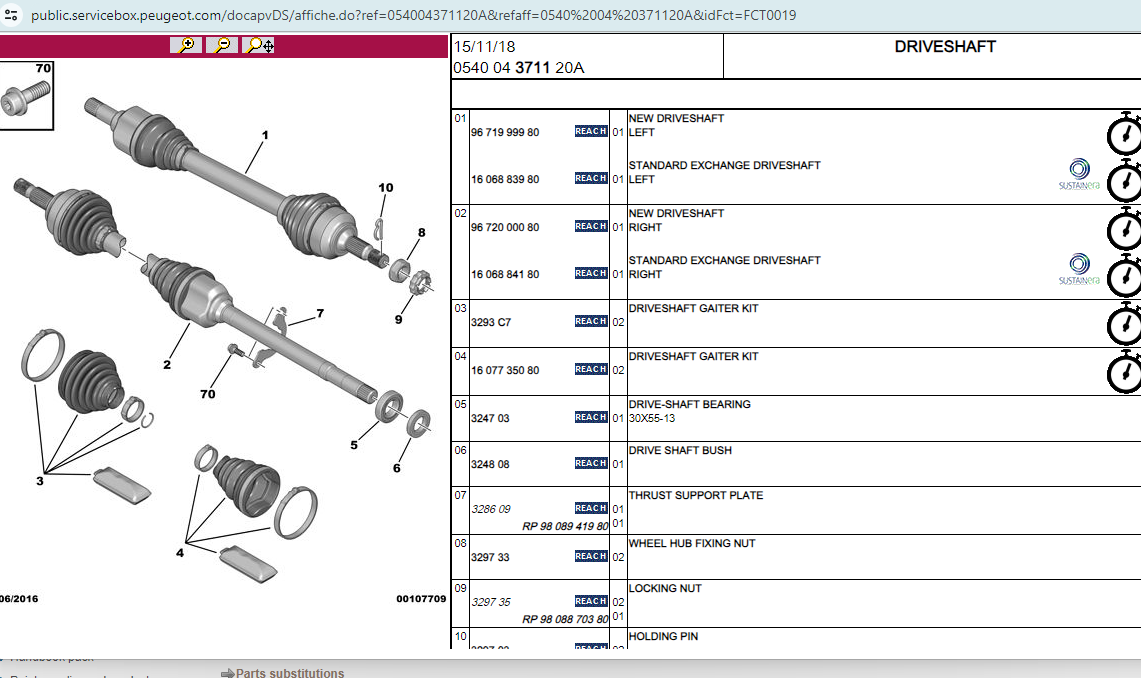This screenshot has width=1141, height=678.
Task: Click the zoom out magnifier icon
Action: click(x=222, y=45)
